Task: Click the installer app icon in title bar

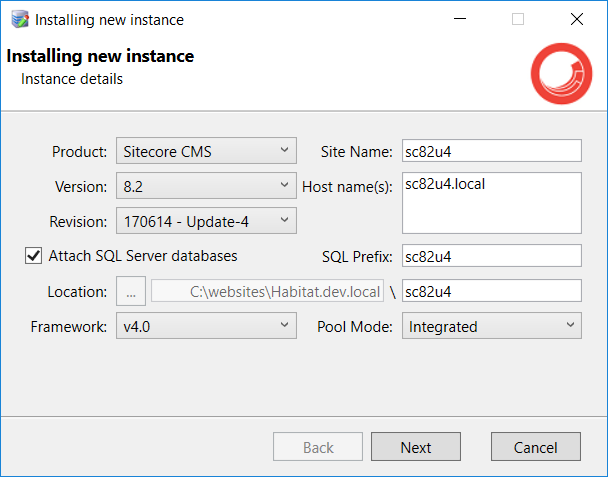Action: [x=20, y=19]
